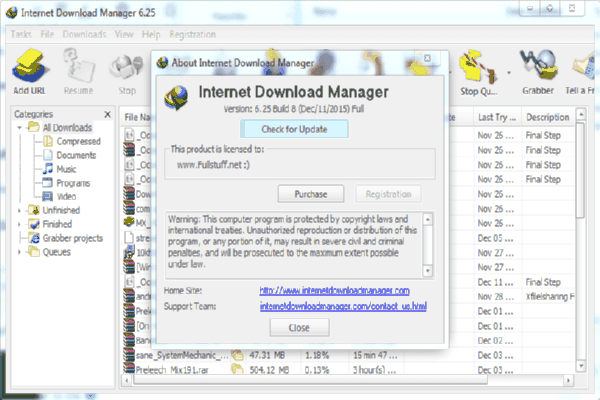Viewport: 600px width, 400px height.
Task: Click horizontal scrollbar left arrow
Action: [127, 380]
